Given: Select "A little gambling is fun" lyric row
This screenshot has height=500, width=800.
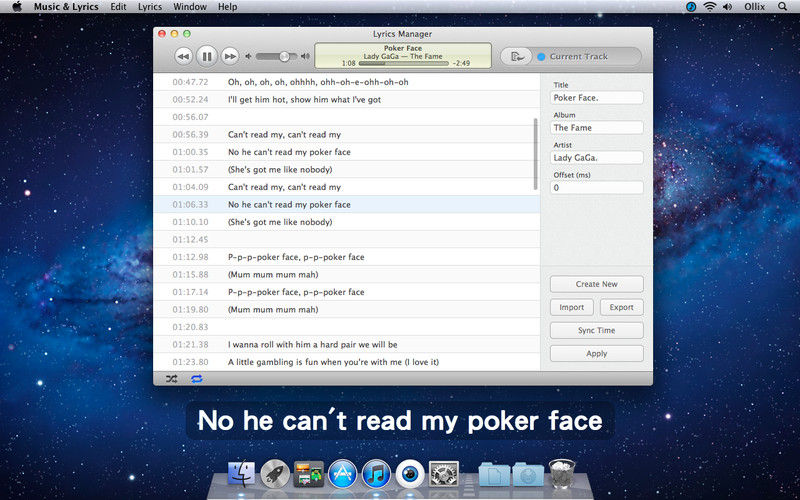Looking at the screenshot, I should [346, 362].
